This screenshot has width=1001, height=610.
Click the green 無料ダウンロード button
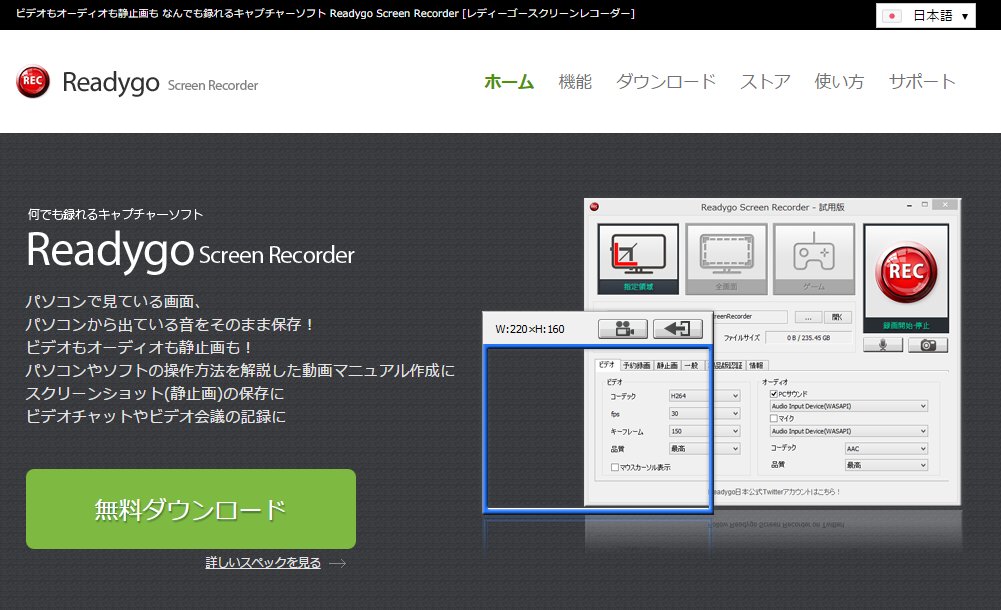point(191,509)
